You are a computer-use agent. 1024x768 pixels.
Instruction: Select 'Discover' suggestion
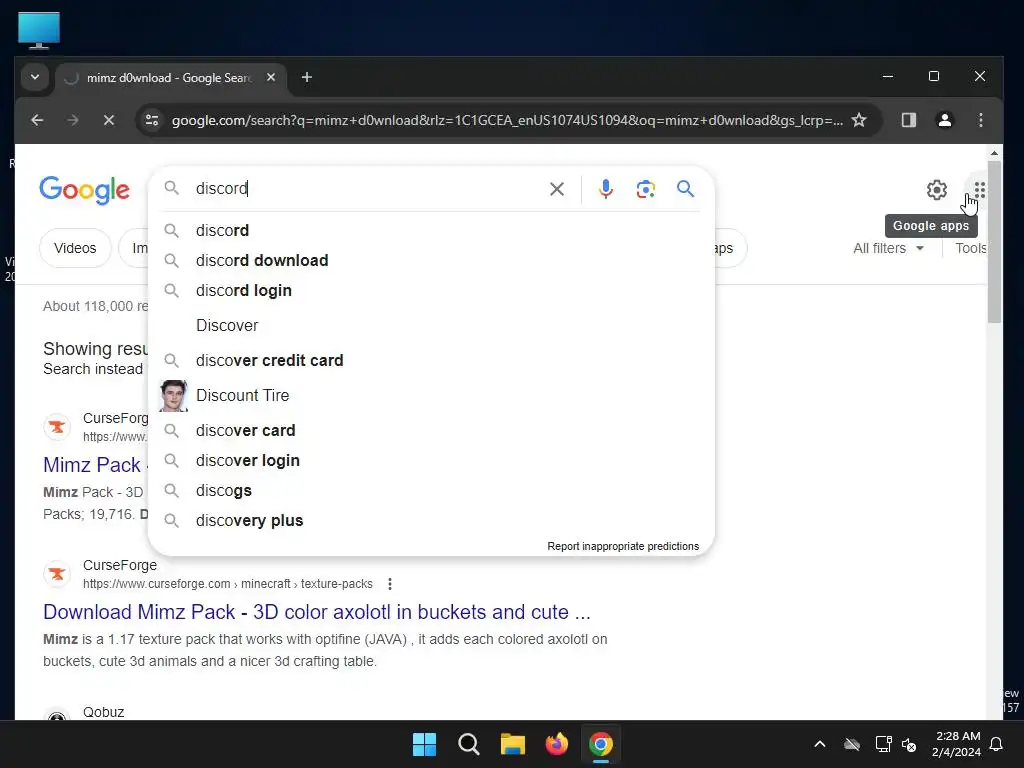coord(431,325)
